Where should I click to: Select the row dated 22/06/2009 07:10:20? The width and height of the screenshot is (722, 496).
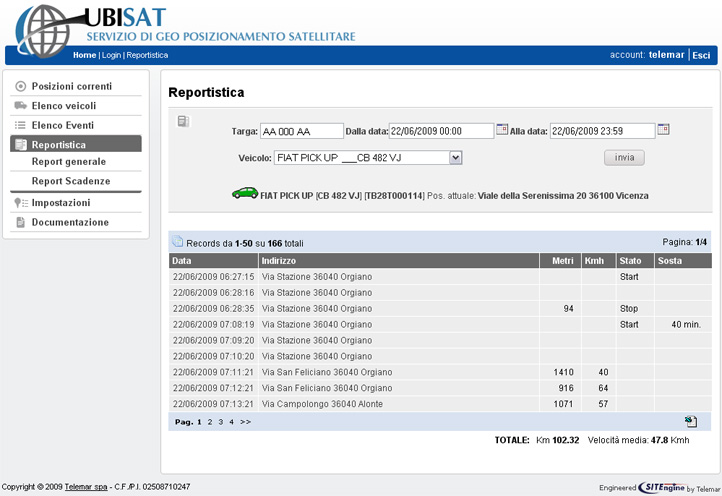440,356
